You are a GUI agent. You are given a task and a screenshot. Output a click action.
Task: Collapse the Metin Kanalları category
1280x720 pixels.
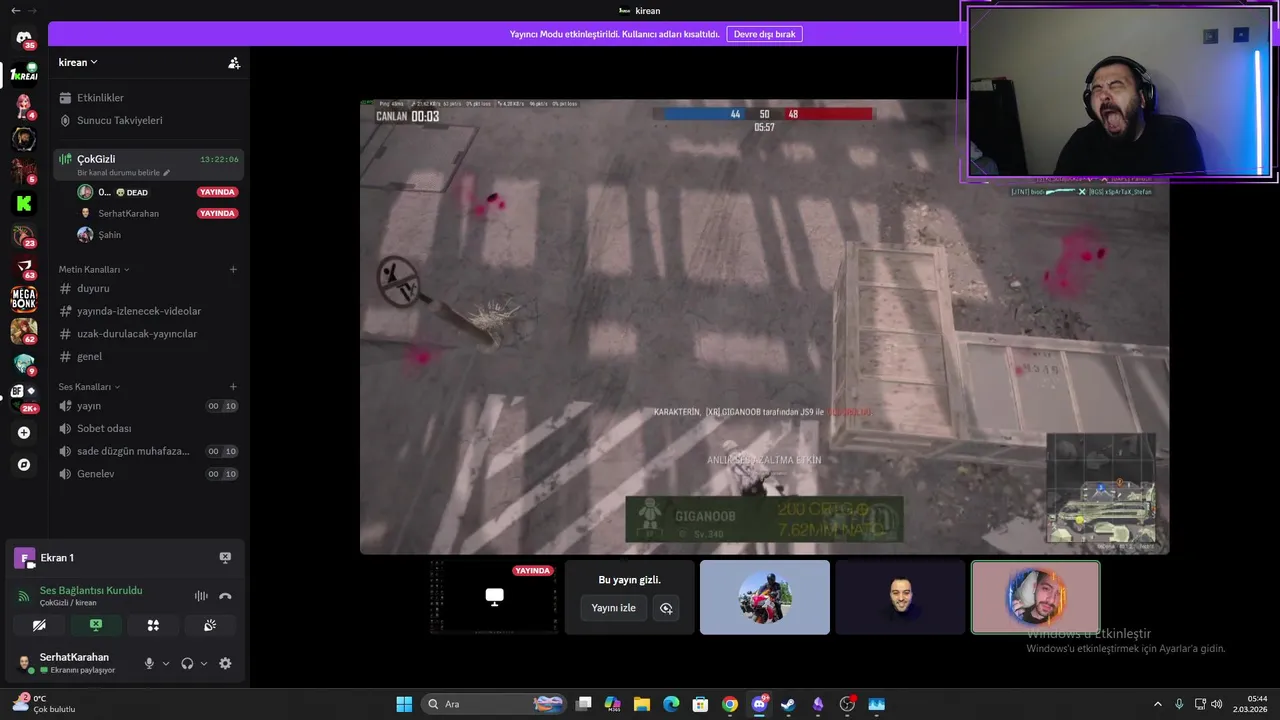94,269
